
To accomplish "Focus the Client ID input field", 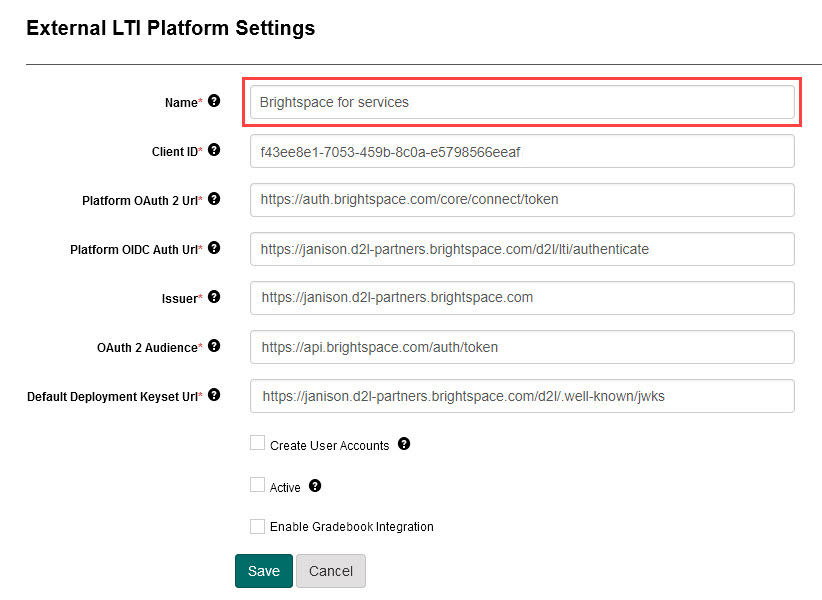I will click(x=522, y=152).
